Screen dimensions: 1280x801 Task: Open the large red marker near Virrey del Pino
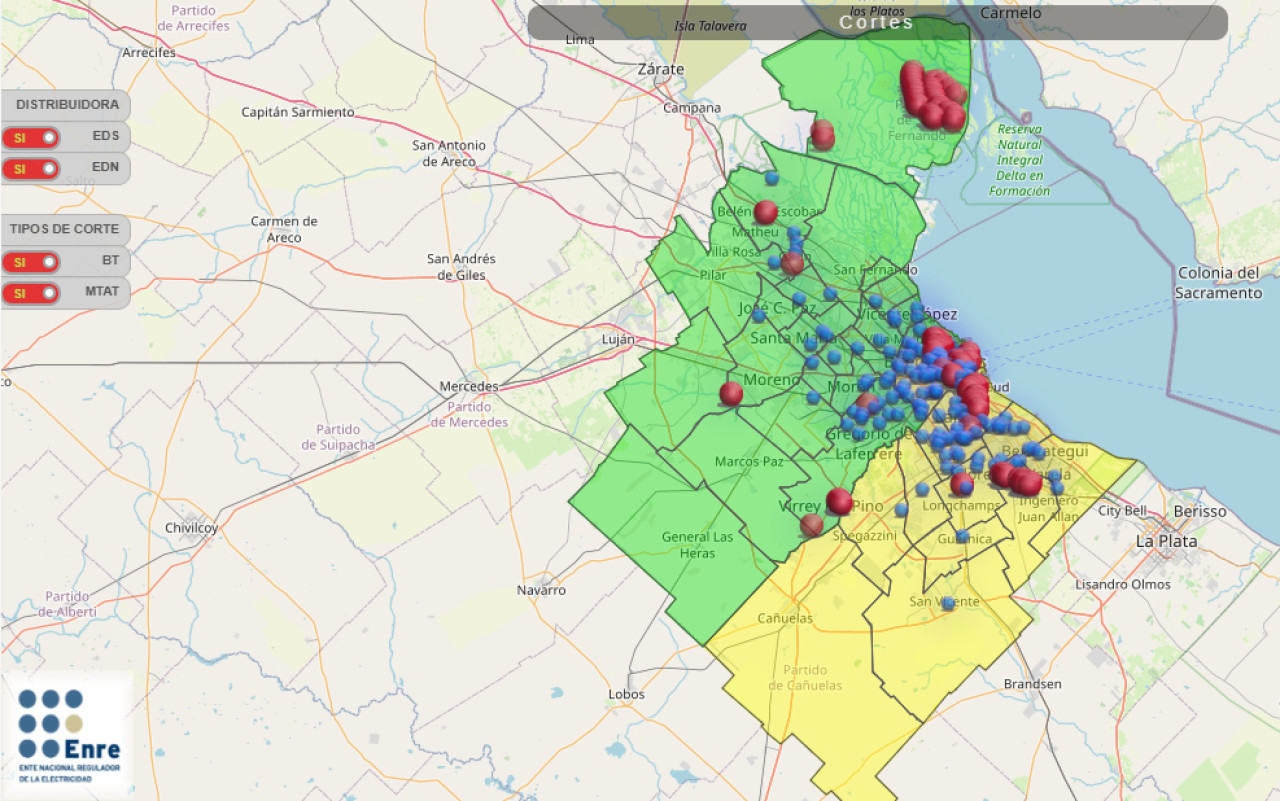coord(839,501)
